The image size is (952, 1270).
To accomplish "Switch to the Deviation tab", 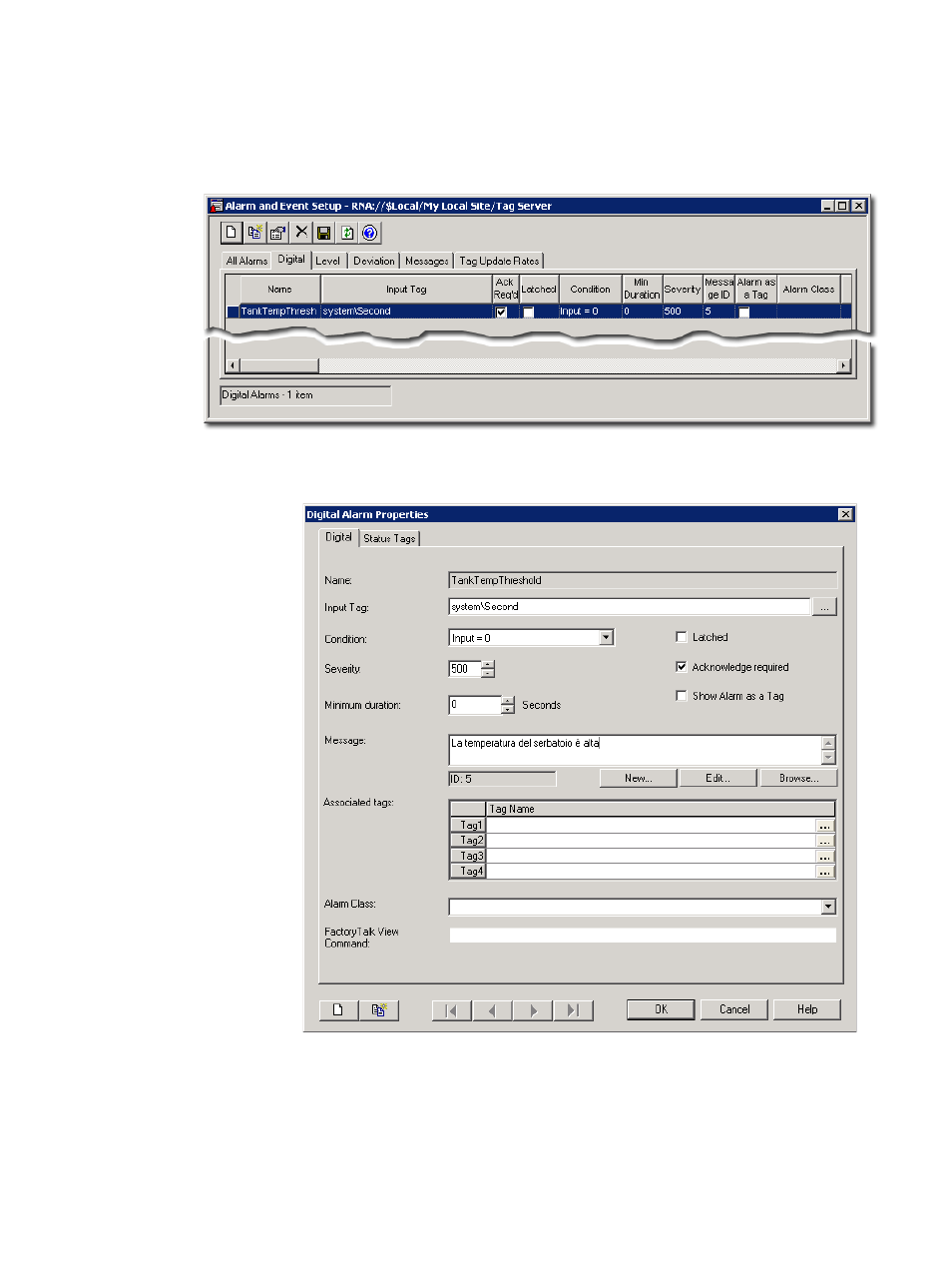I will (374, 261).
